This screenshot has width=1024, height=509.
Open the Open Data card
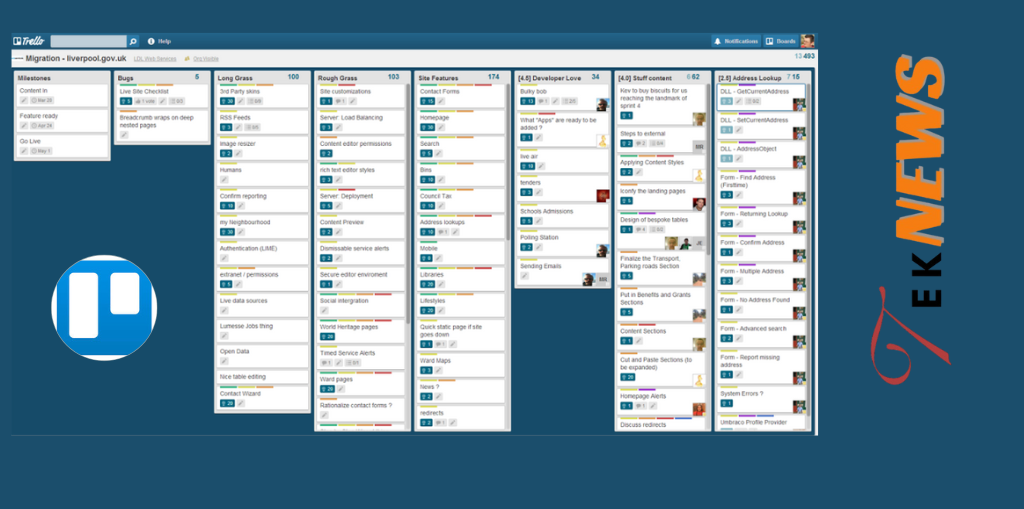263,356
